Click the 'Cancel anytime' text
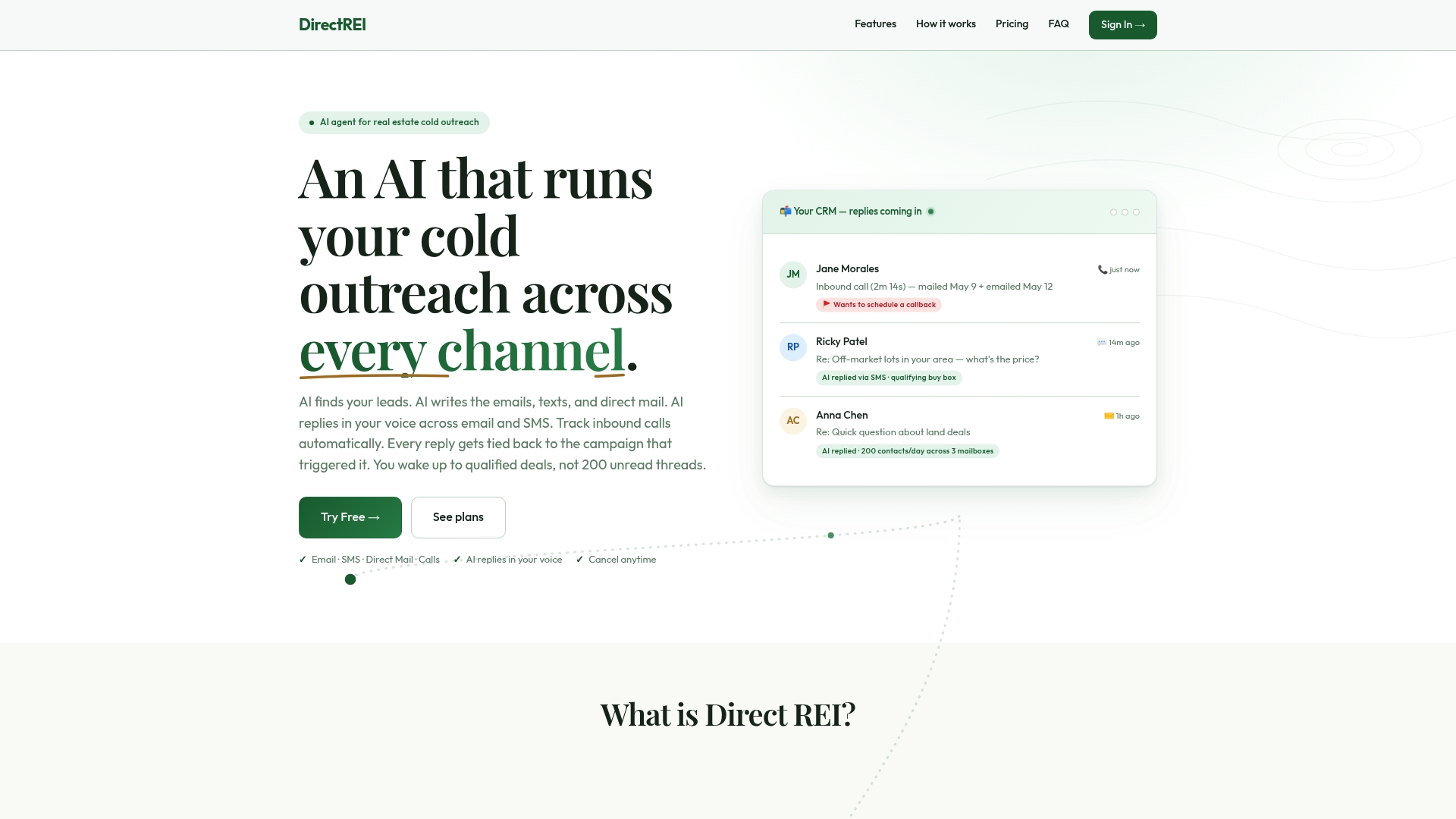Viewport: 1456px width, 819px height. 622,560
